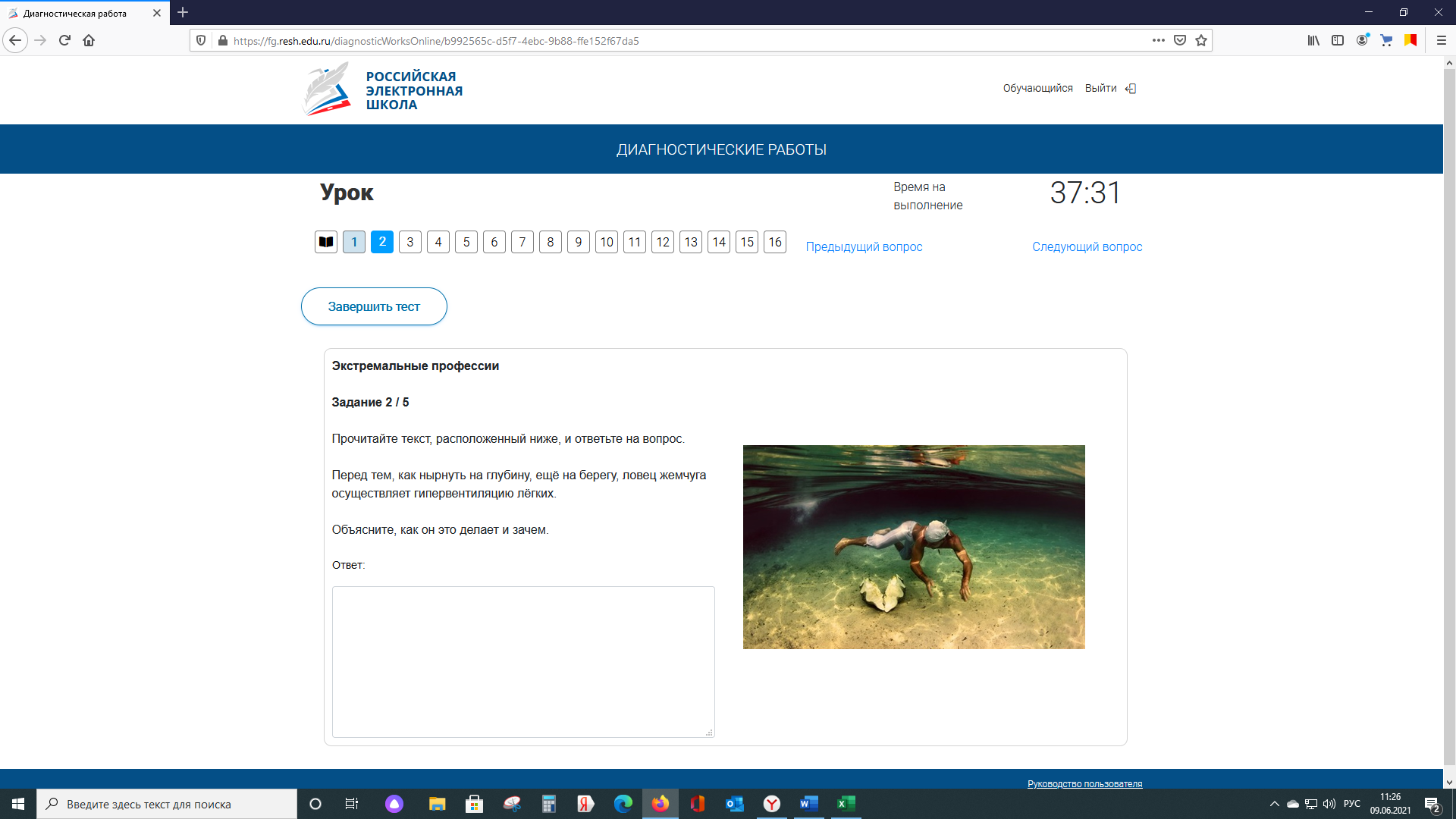The width and height of the screenshot is (1456, 819).
Task: Click the Завершить тест button
Action: [x=374, y=306]
